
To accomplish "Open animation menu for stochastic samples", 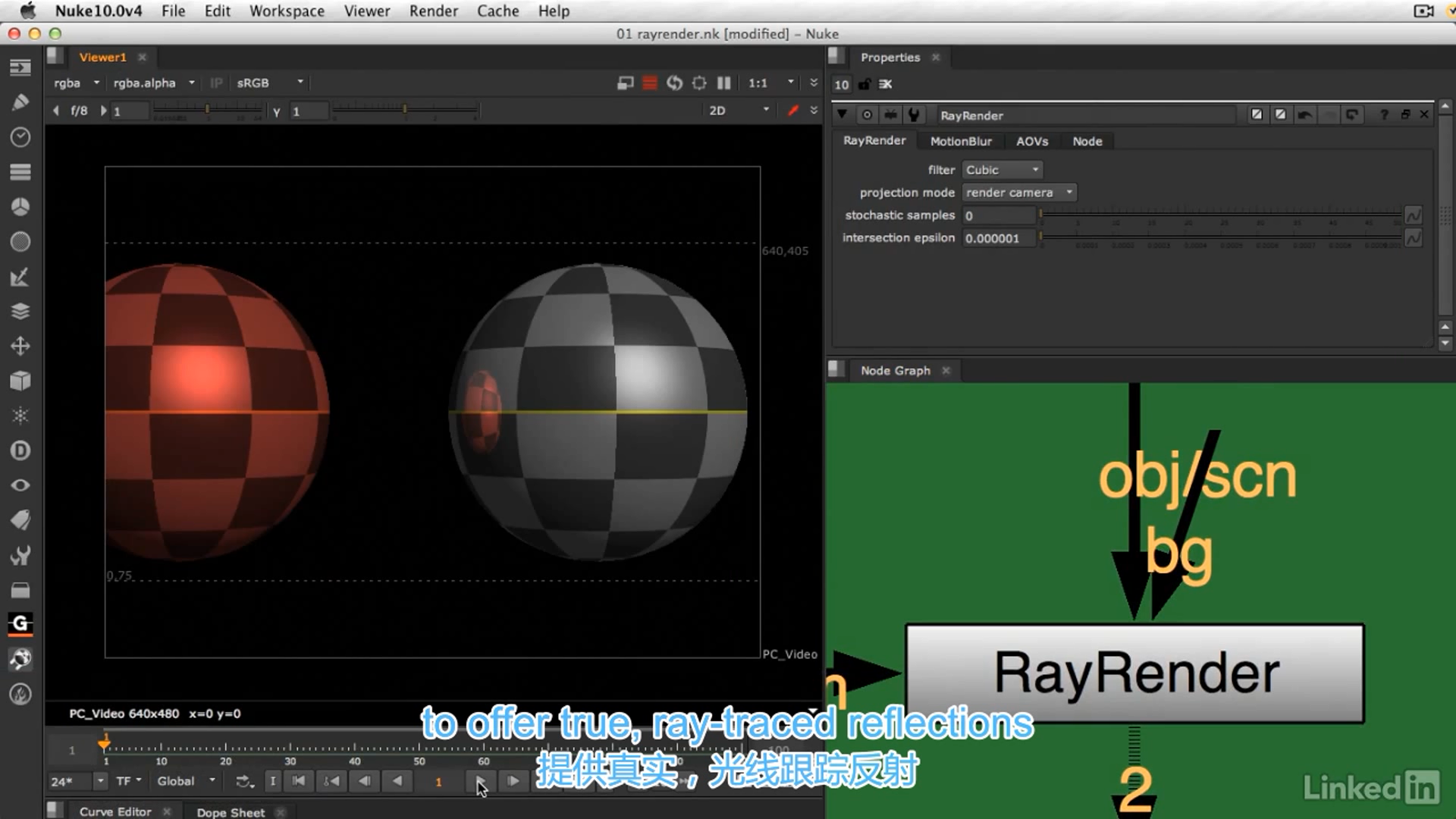I will (x=1414, y=215).
